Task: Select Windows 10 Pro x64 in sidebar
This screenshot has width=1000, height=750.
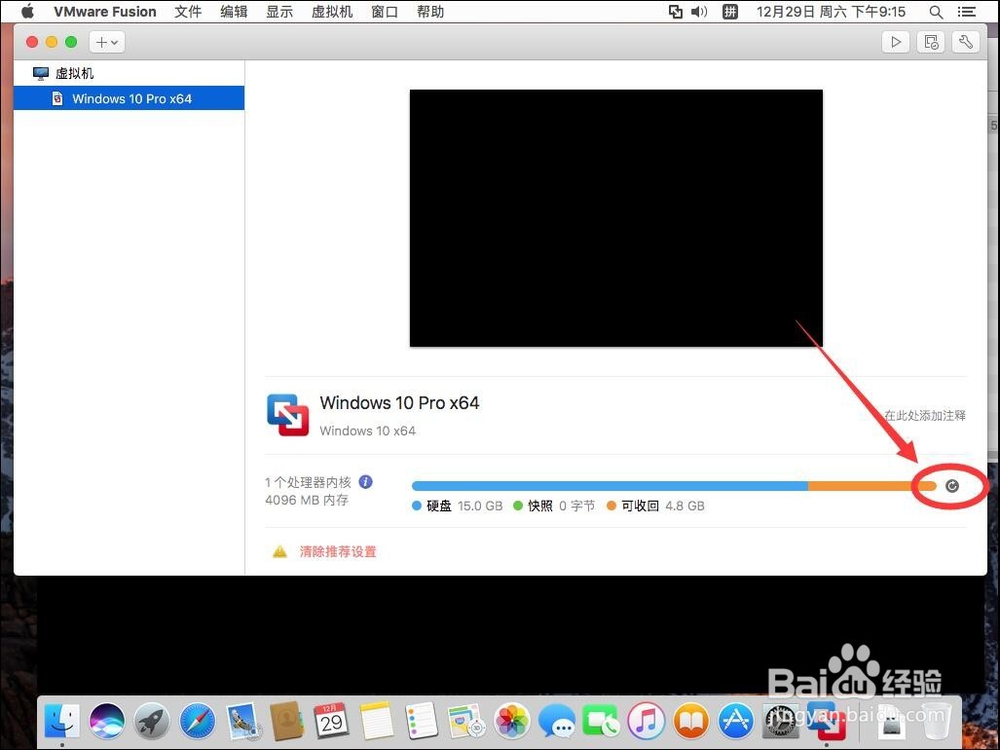Action: coord(129,99)
